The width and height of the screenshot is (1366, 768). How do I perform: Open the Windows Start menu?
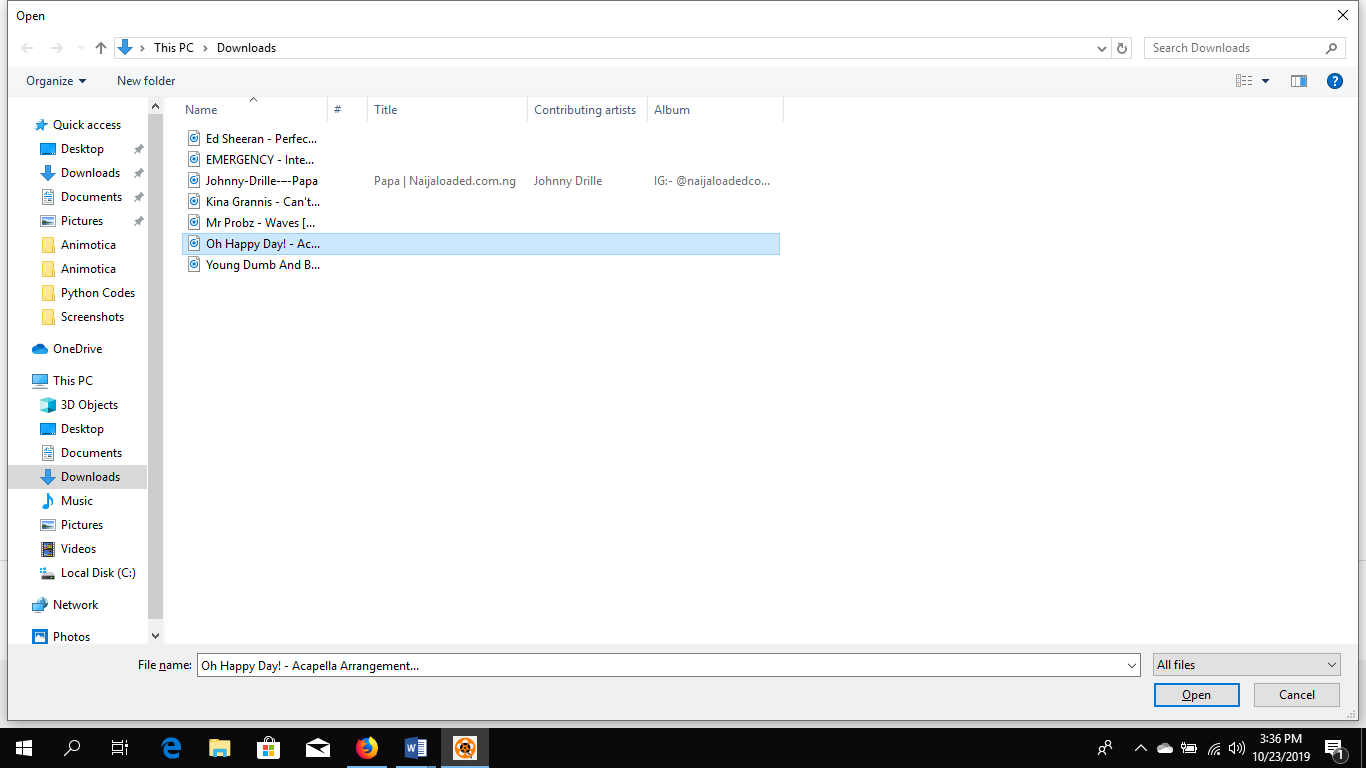click(x=24, y=748)
